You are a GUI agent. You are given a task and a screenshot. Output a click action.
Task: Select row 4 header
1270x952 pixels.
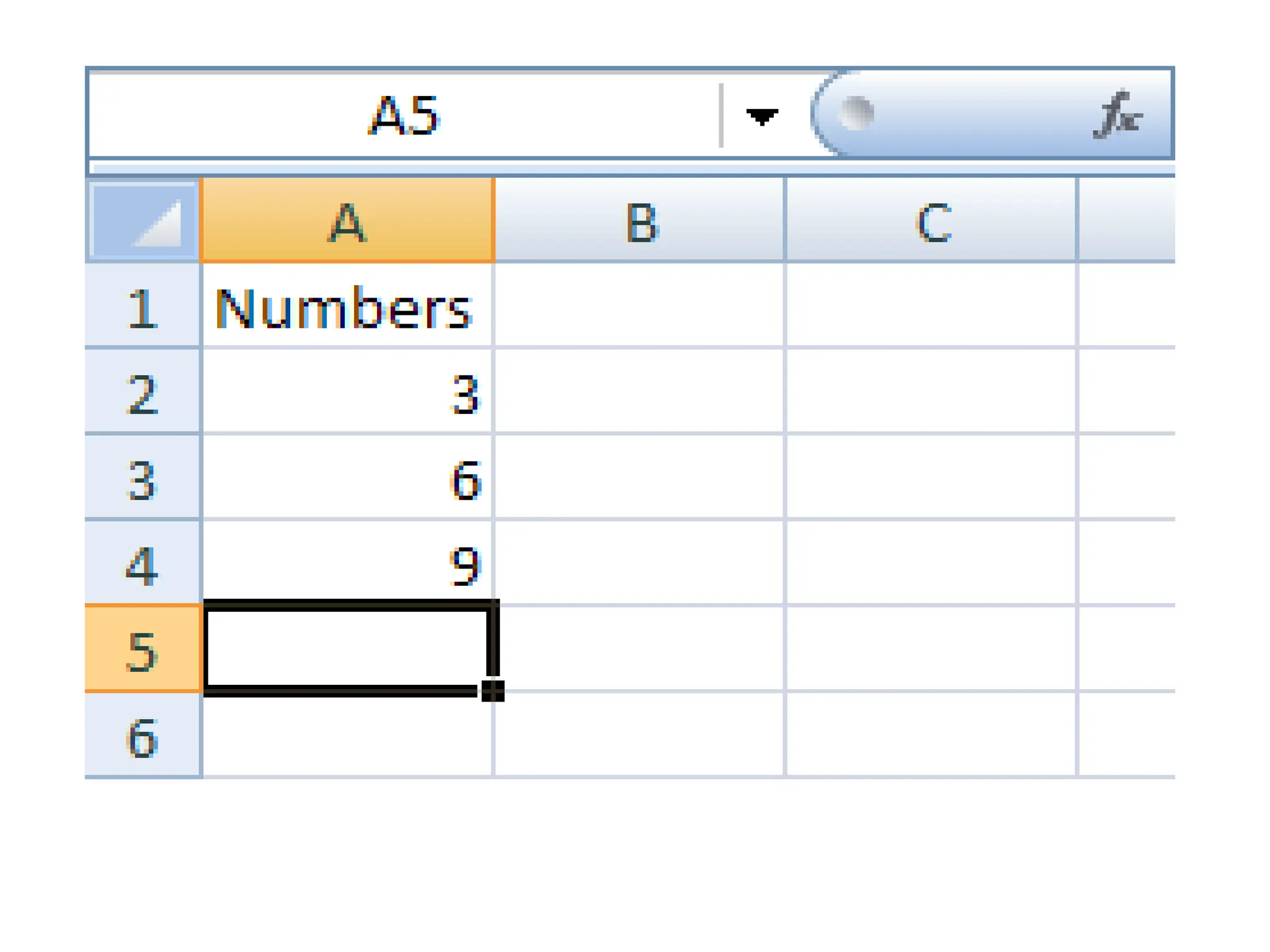(143, 563)
